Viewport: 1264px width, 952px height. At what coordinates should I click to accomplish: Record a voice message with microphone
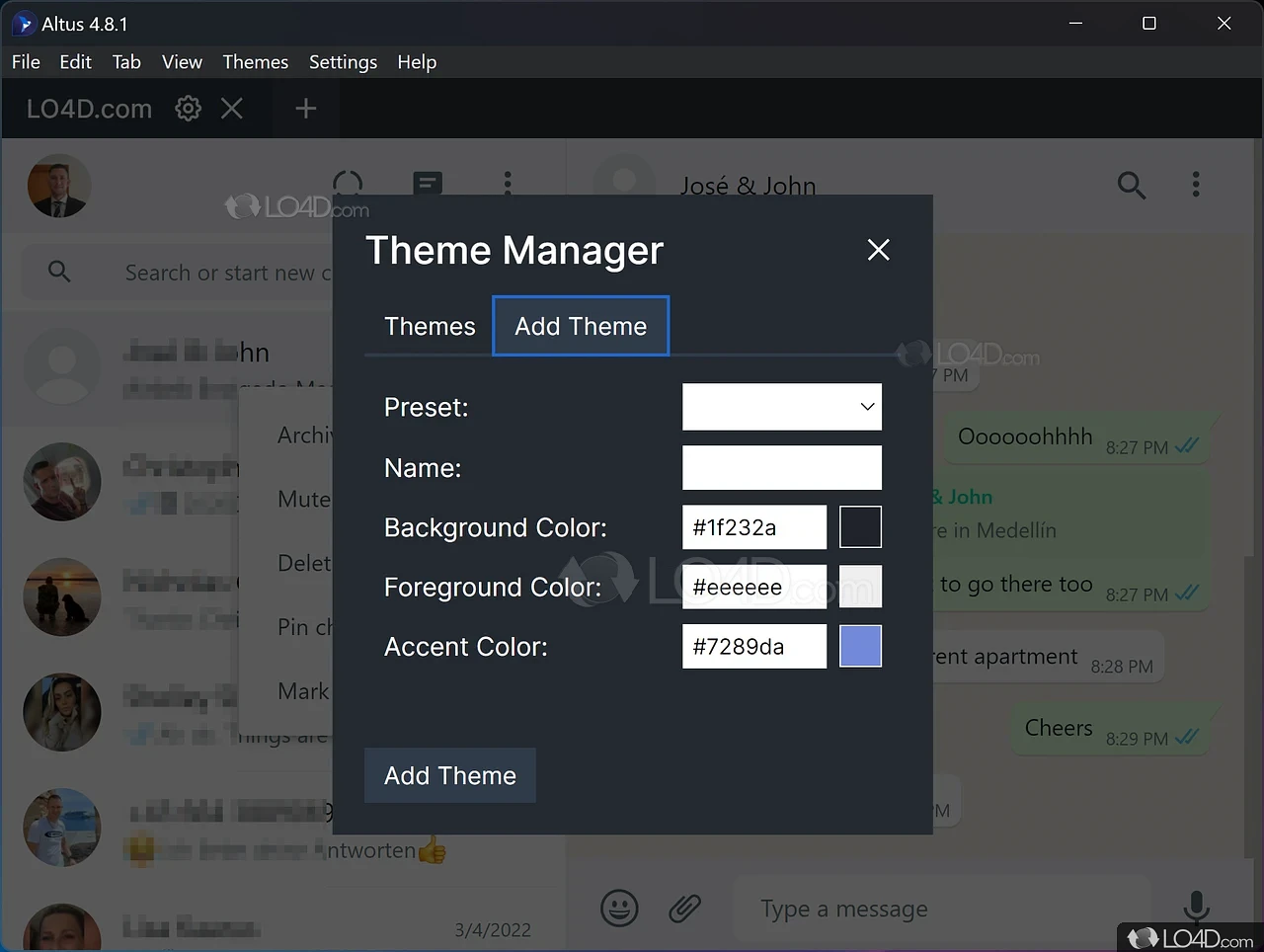(x=1196, y=908)
